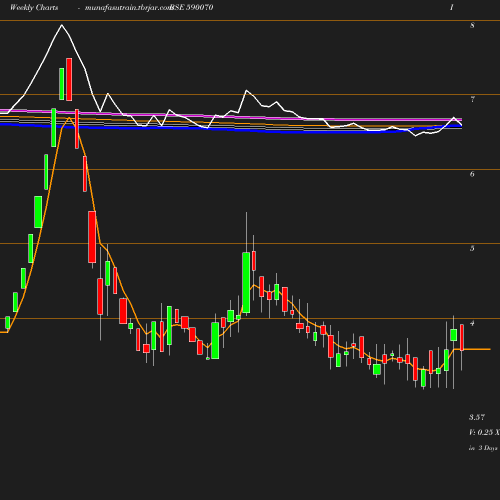Click the price axis label 8

pyautogui.click(x=472, y=25)
